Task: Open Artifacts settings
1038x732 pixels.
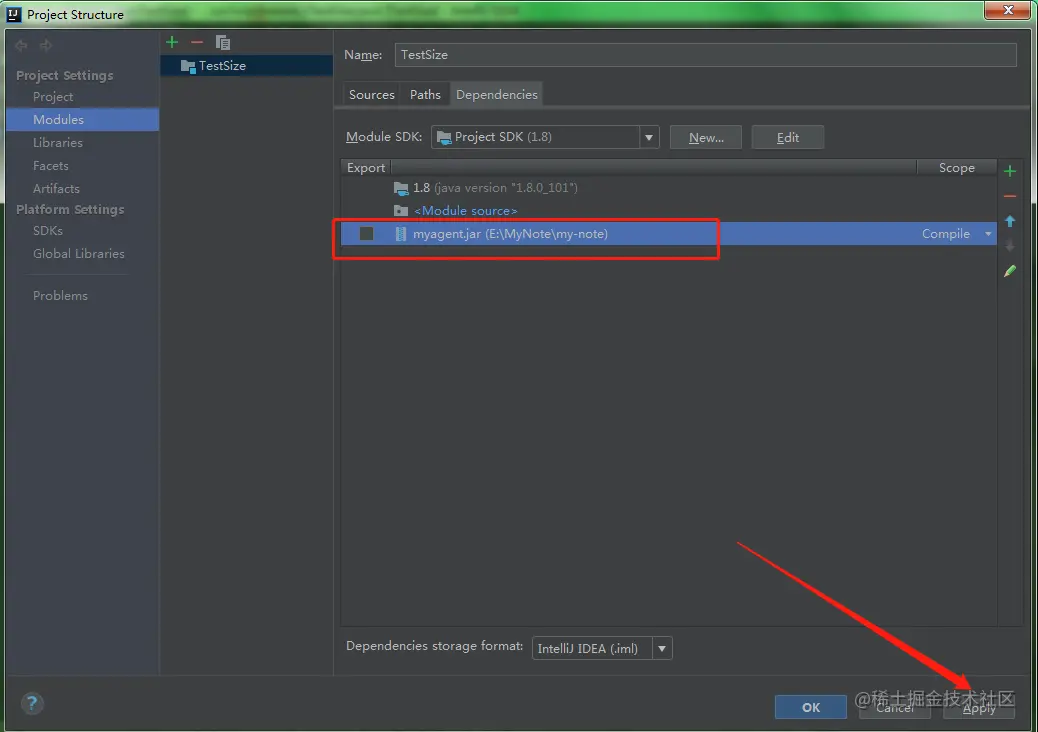Action: coord(56,189)
